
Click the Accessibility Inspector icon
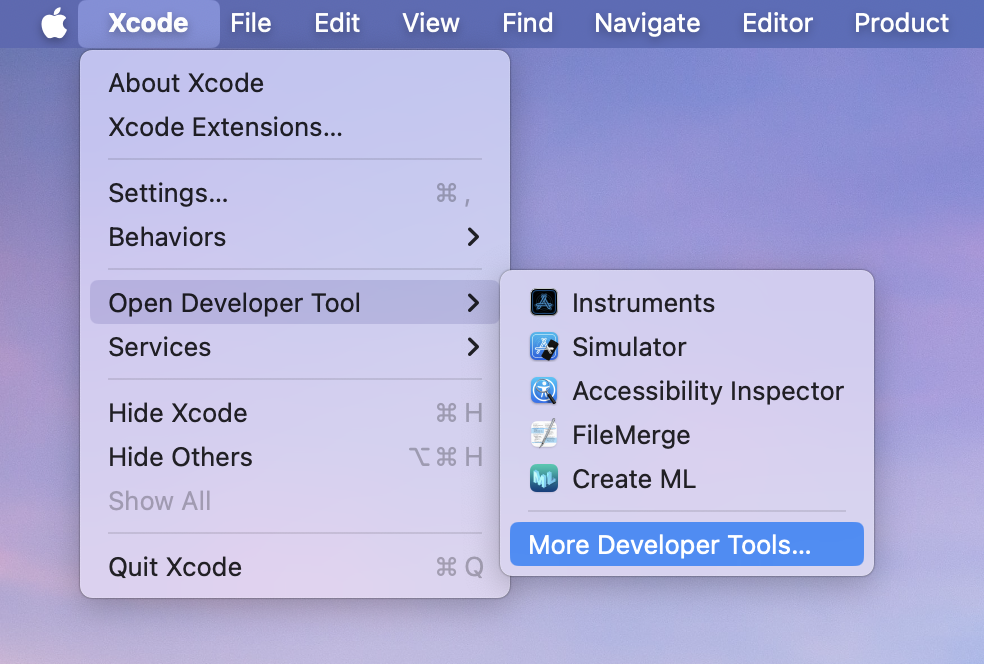tap(543, 391)
